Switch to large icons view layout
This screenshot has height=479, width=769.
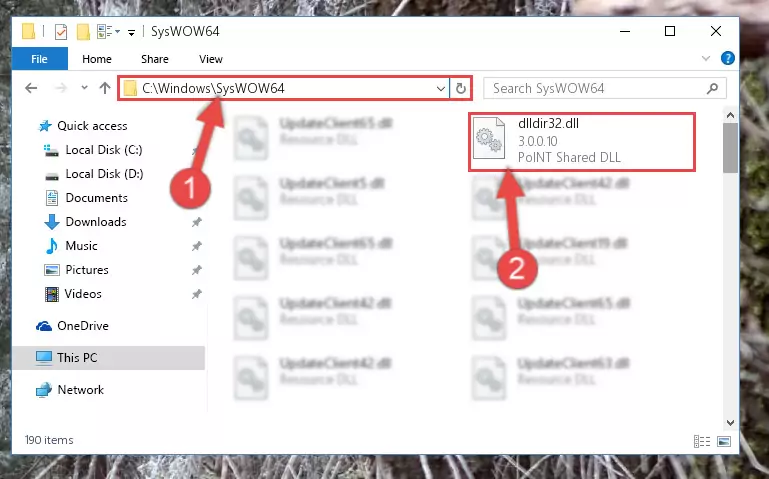click(x=724, y=441)
